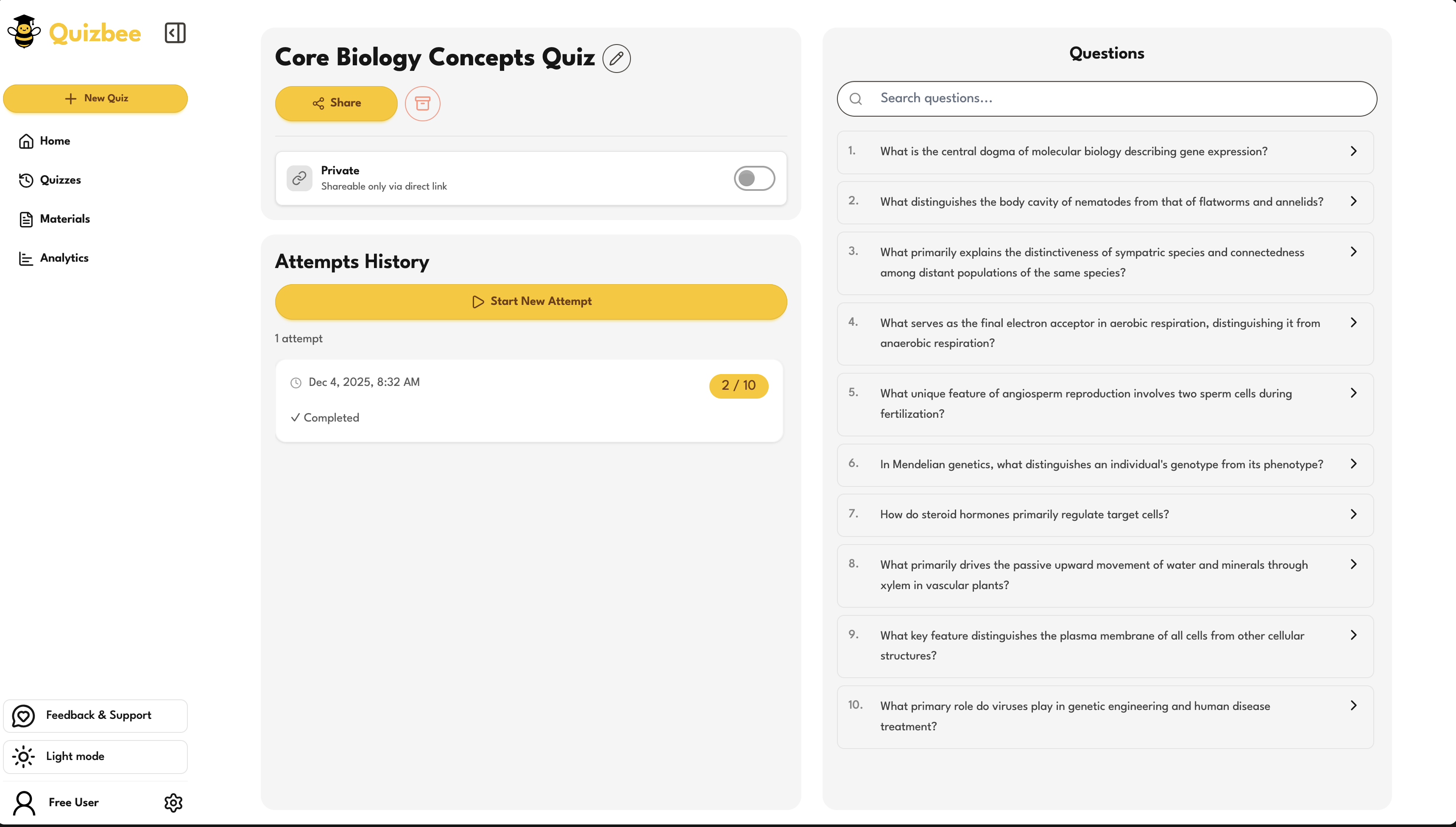Click the red archive icon next to Share
Image resolution: width=1456 pixels, height=827 pixels.
point(422,103)
